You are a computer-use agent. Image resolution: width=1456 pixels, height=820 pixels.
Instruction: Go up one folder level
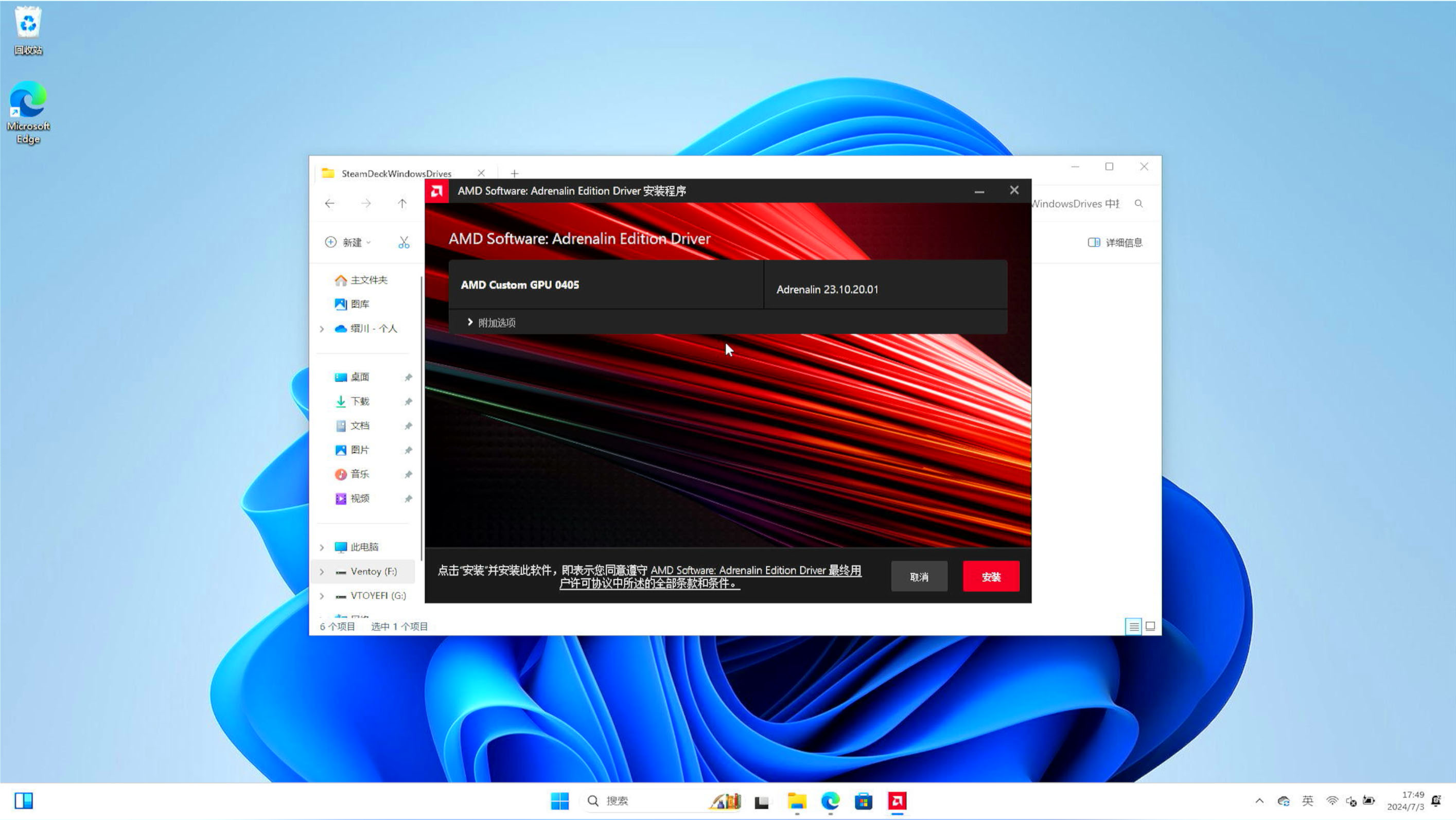tap(402, 203)
